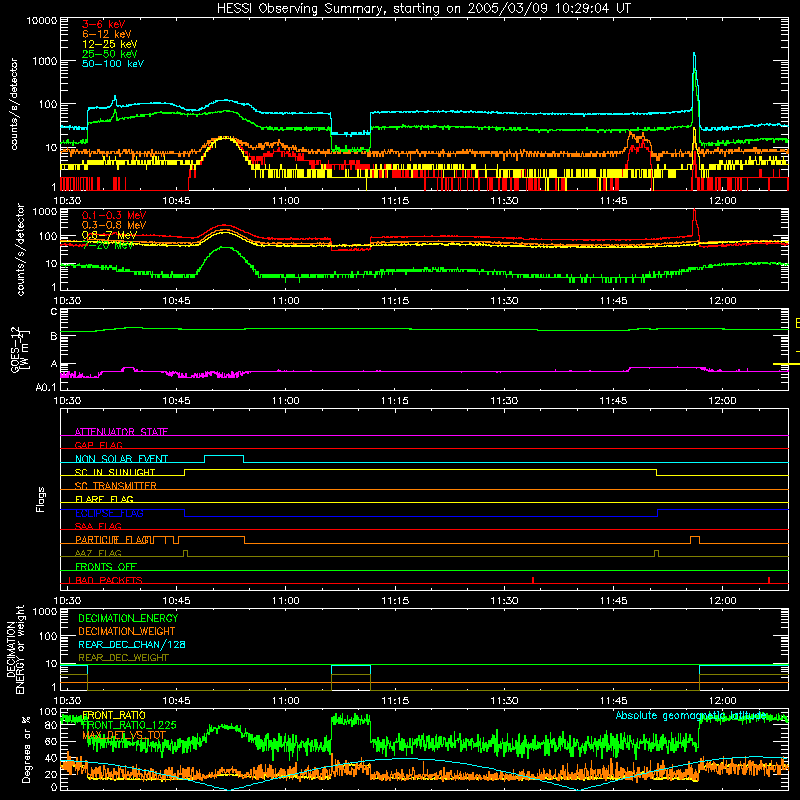
Task: Select the 50-100 keV legend label
Action: tap(113, 64)
